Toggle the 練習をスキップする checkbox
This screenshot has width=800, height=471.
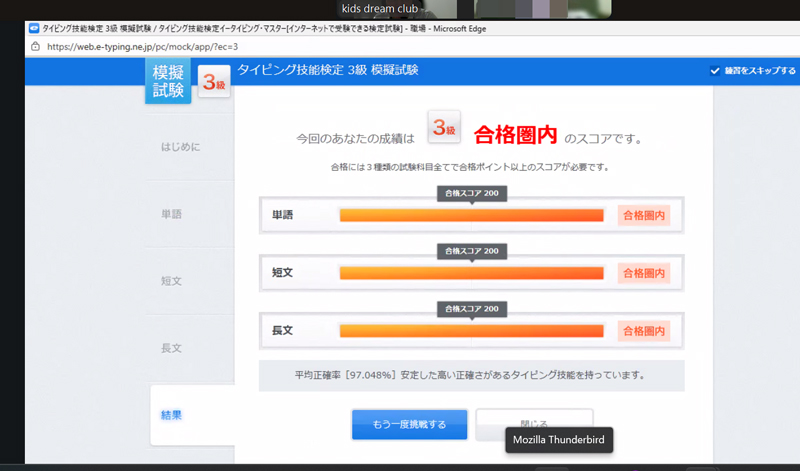click(714, 71)
